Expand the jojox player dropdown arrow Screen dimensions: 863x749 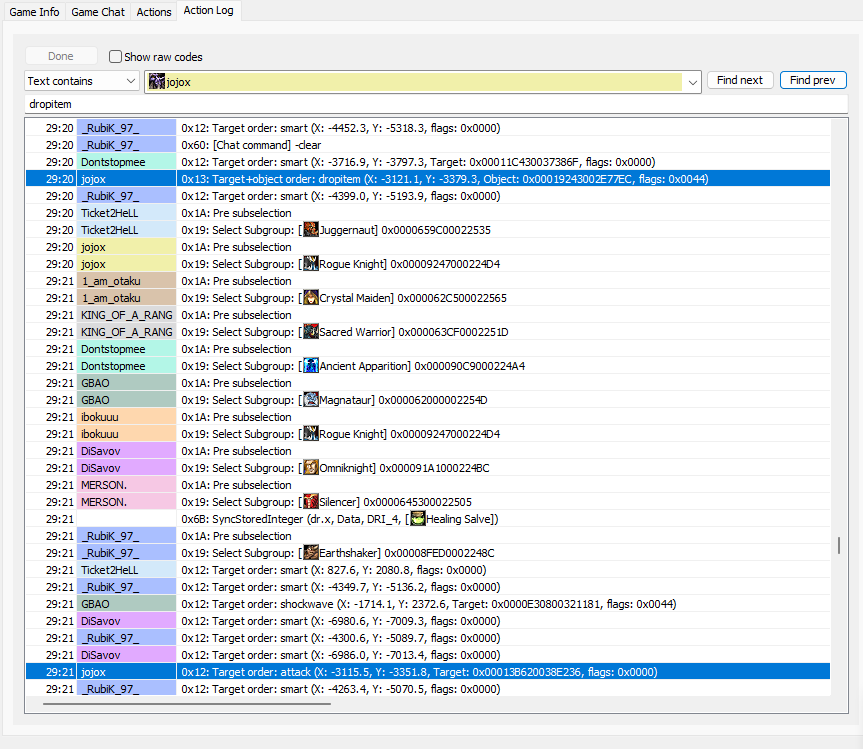click(x=692, y=82)
